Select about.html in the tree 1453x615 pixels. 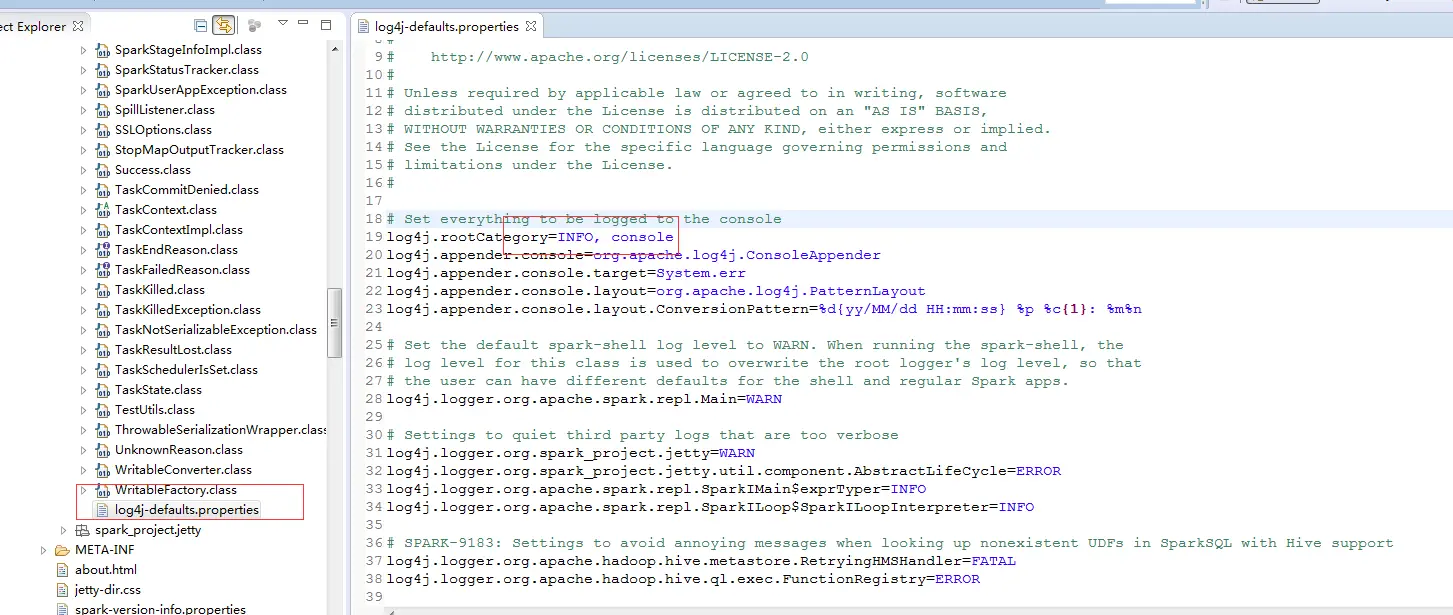106,570
